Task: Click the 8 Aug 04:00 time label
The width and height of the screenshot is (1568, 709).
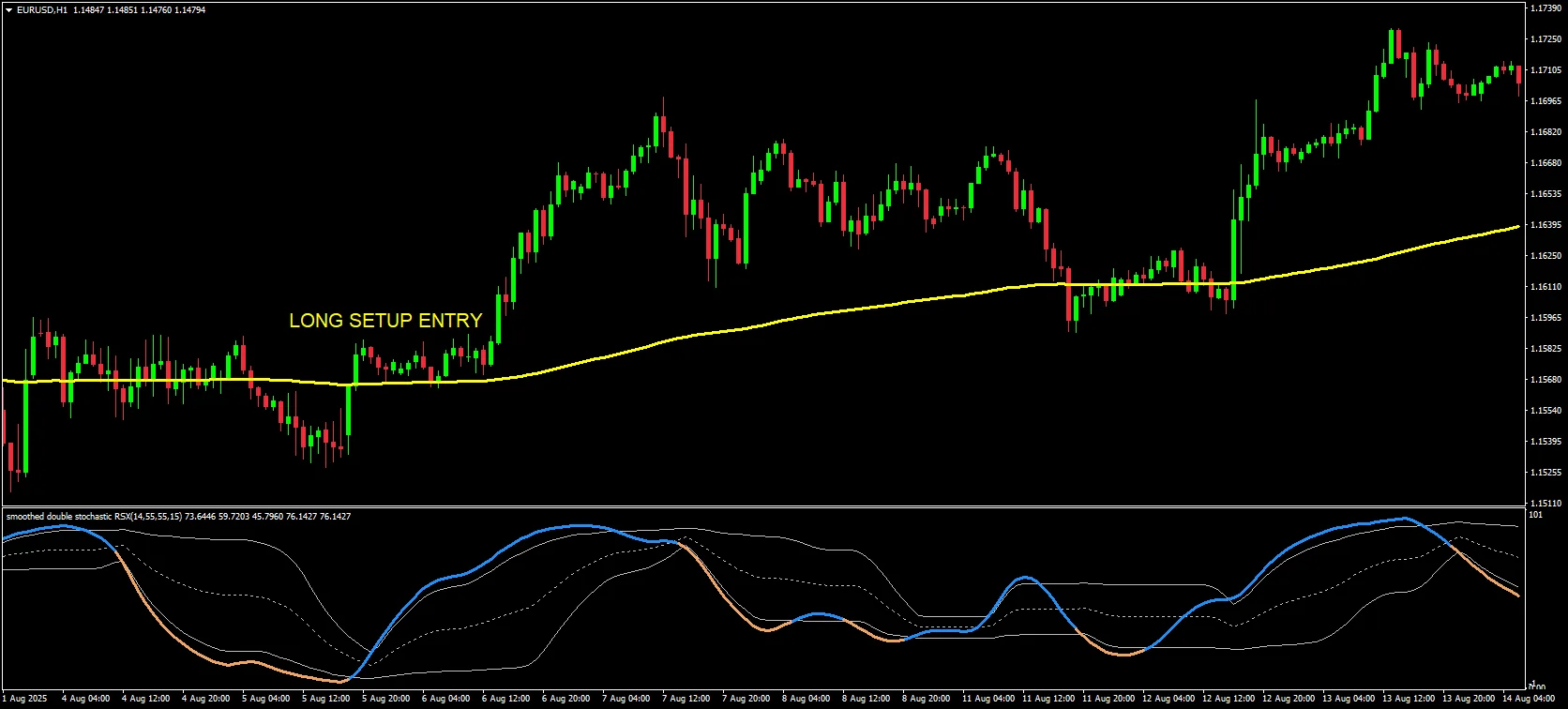Action: point(807,699)
